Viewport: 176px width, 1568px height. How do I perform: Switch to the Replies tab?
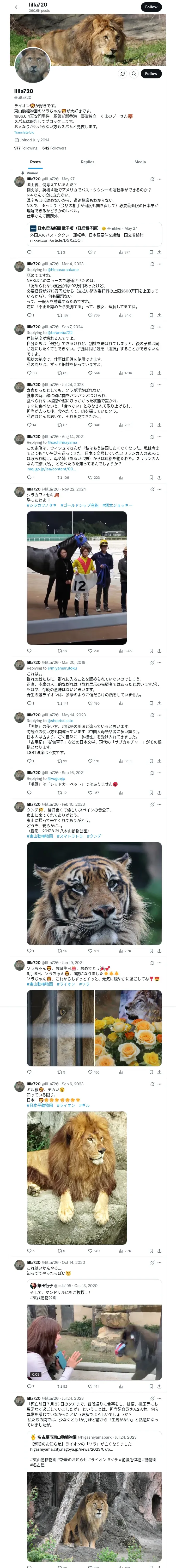tap(87, 162)
